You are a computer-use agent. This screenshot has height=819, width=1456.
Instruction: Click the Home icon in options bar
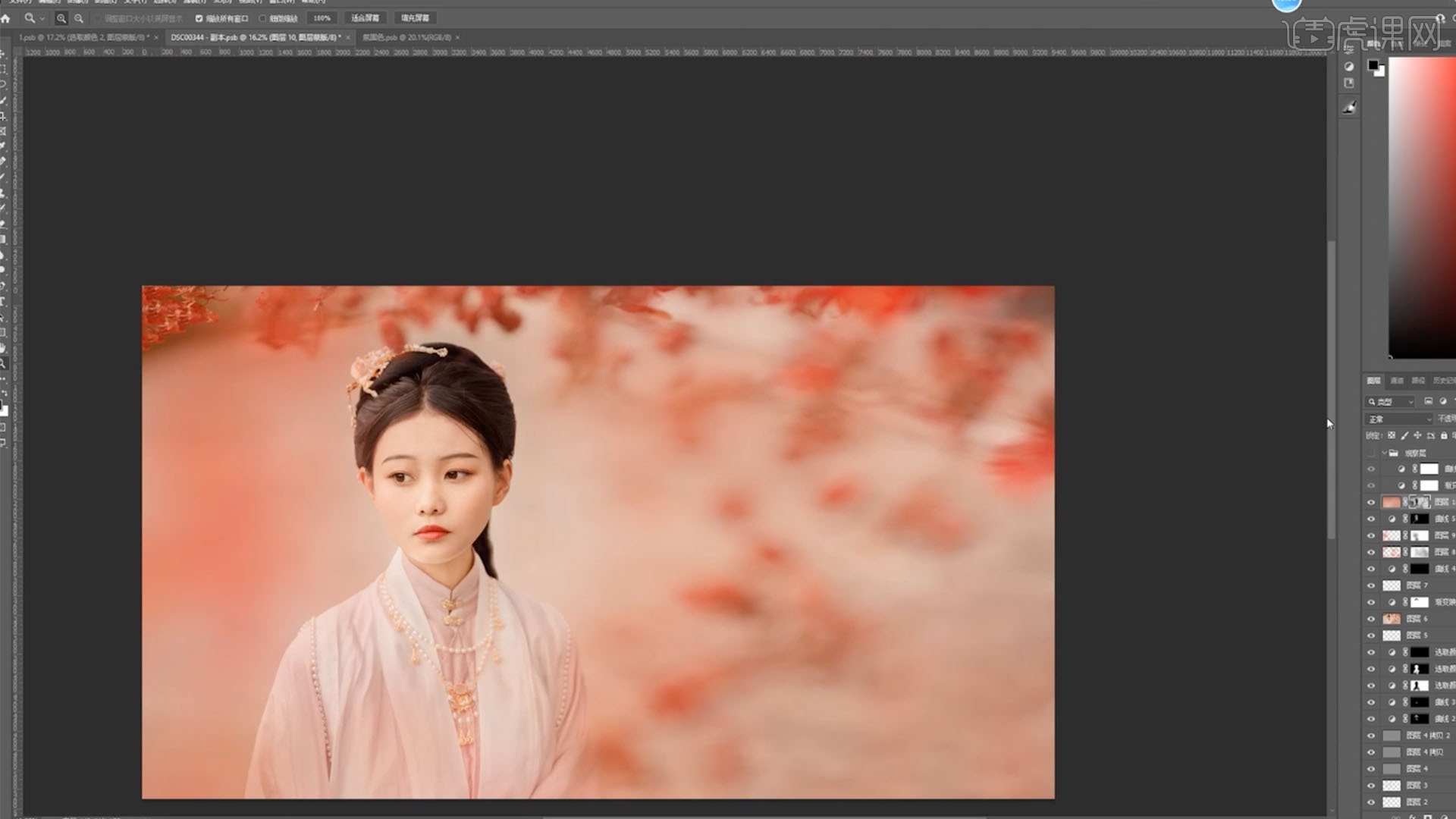[x=6, y=18]
